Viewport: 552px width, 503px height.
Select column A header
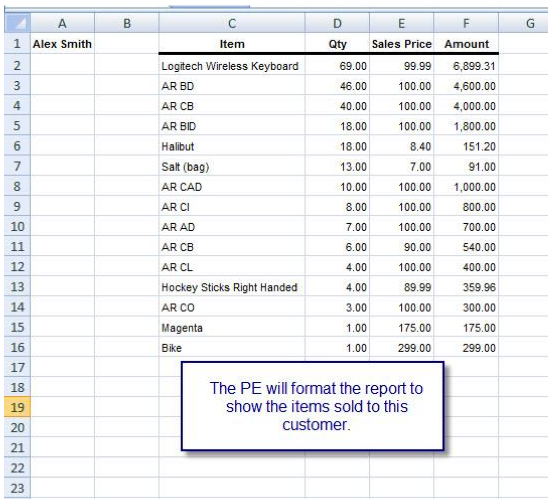[62, 23]
